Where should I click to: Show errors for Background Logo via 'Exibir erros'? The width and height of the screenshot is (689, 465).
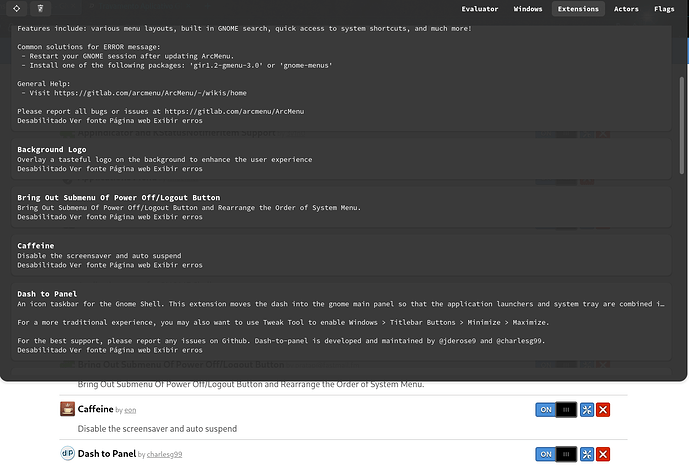click(178, 169)
